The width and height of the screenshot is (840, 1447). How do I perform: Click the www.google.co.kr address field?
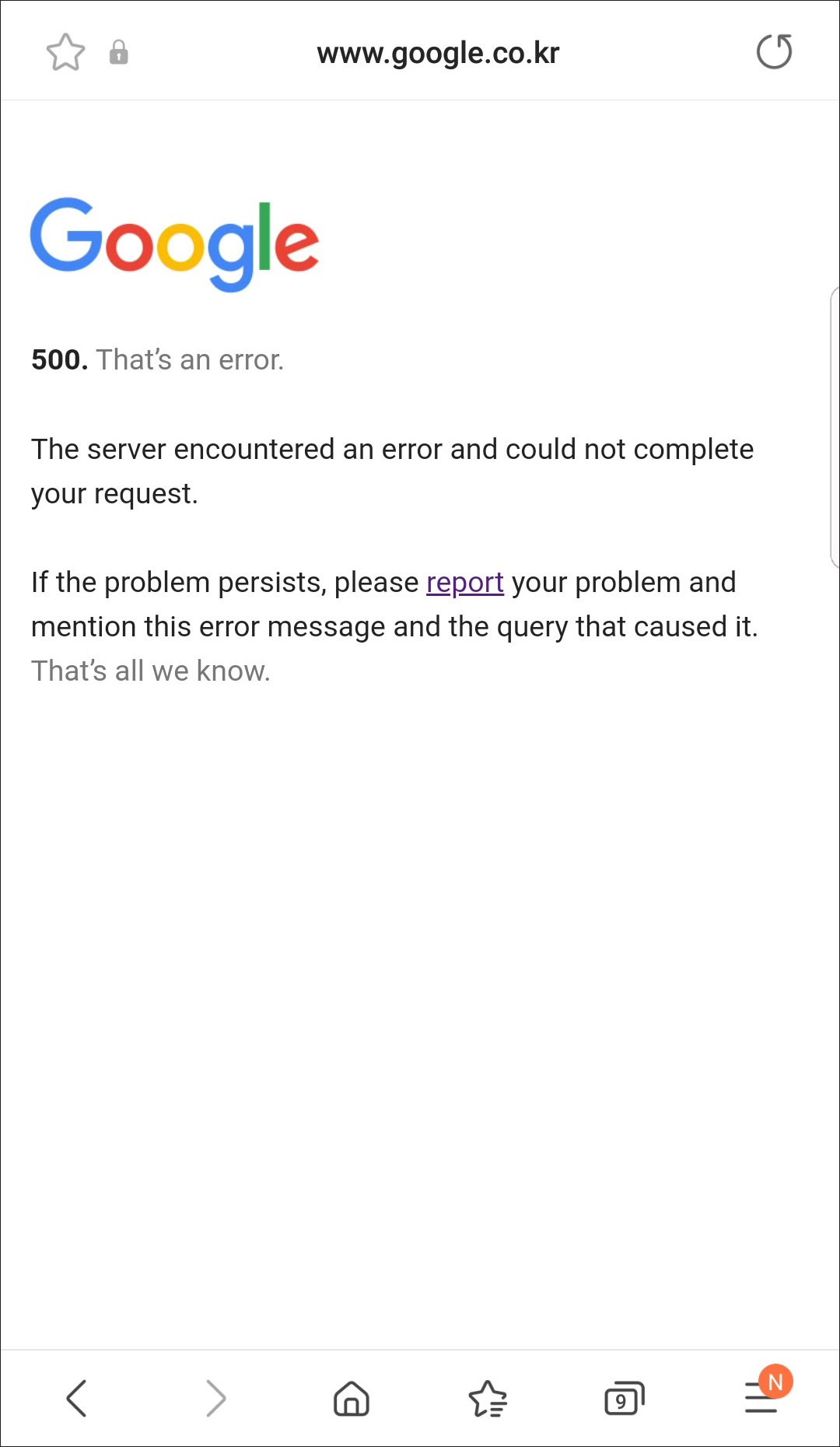438,53
